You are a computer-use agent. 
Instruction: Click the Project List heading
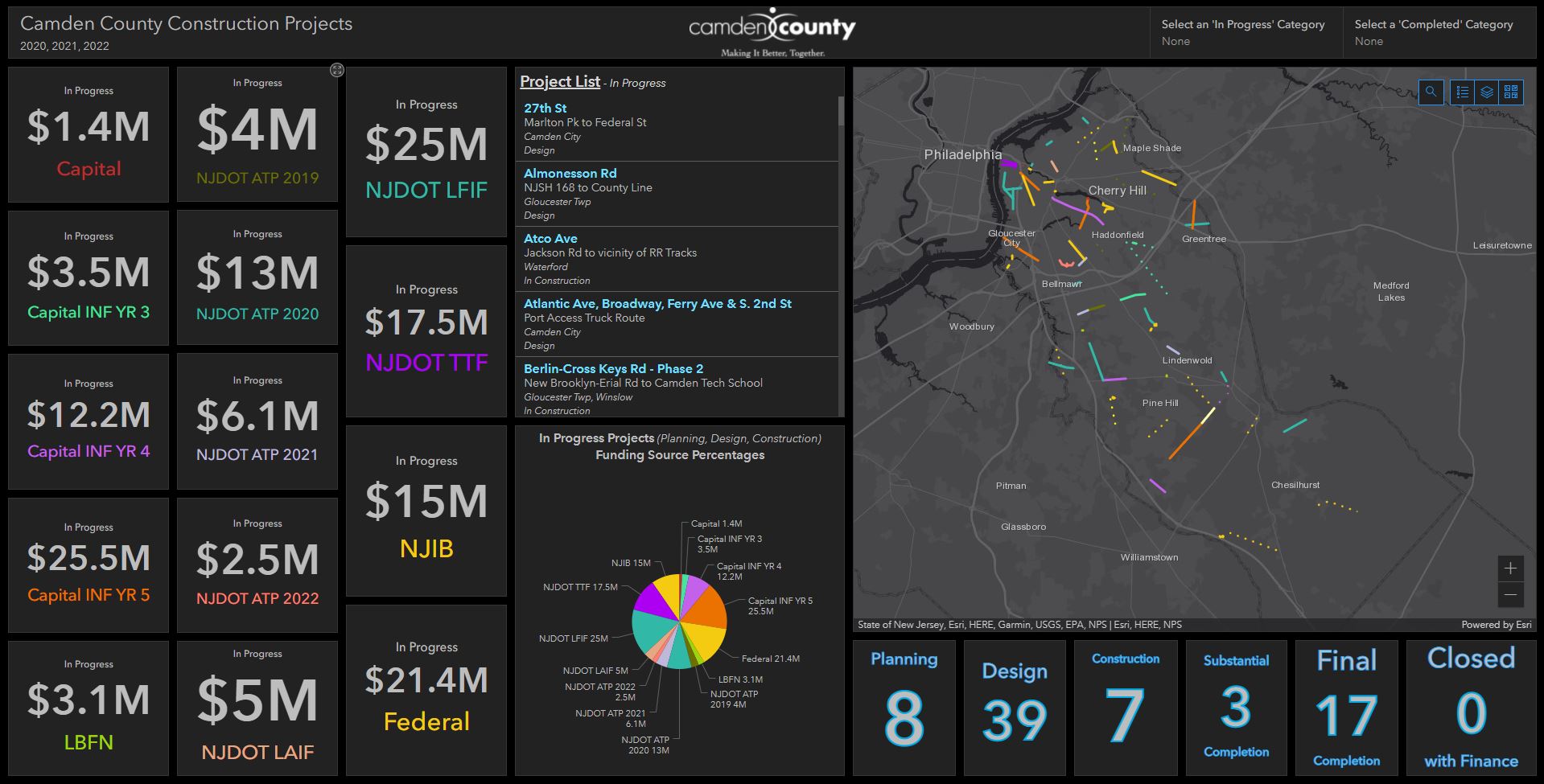(x=560, y=81)
